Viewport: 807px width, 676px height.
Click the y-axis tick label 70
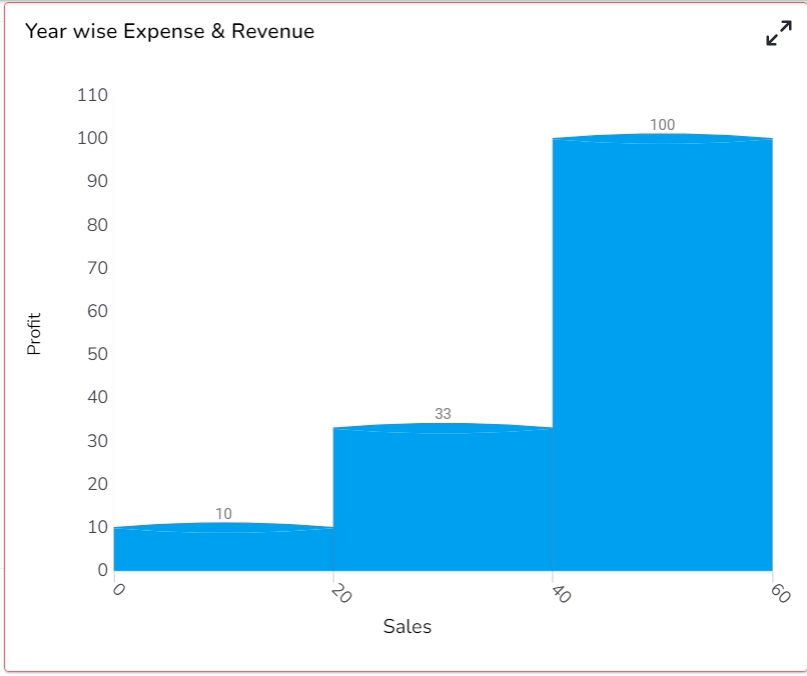[x=97, y=268]
